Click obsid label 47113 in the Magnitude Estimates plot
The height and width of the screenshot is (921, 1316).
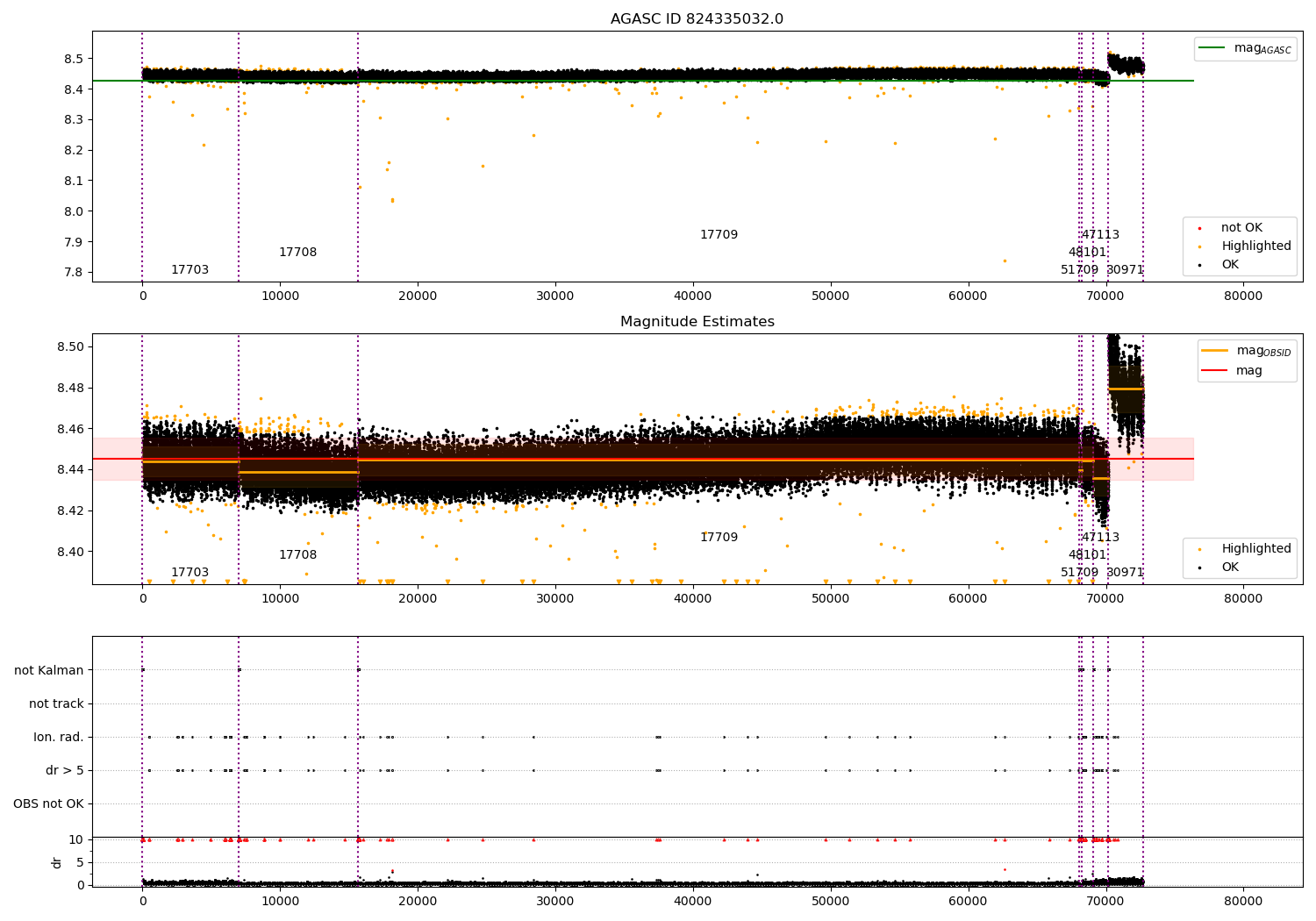click(x=1100, y=538)
